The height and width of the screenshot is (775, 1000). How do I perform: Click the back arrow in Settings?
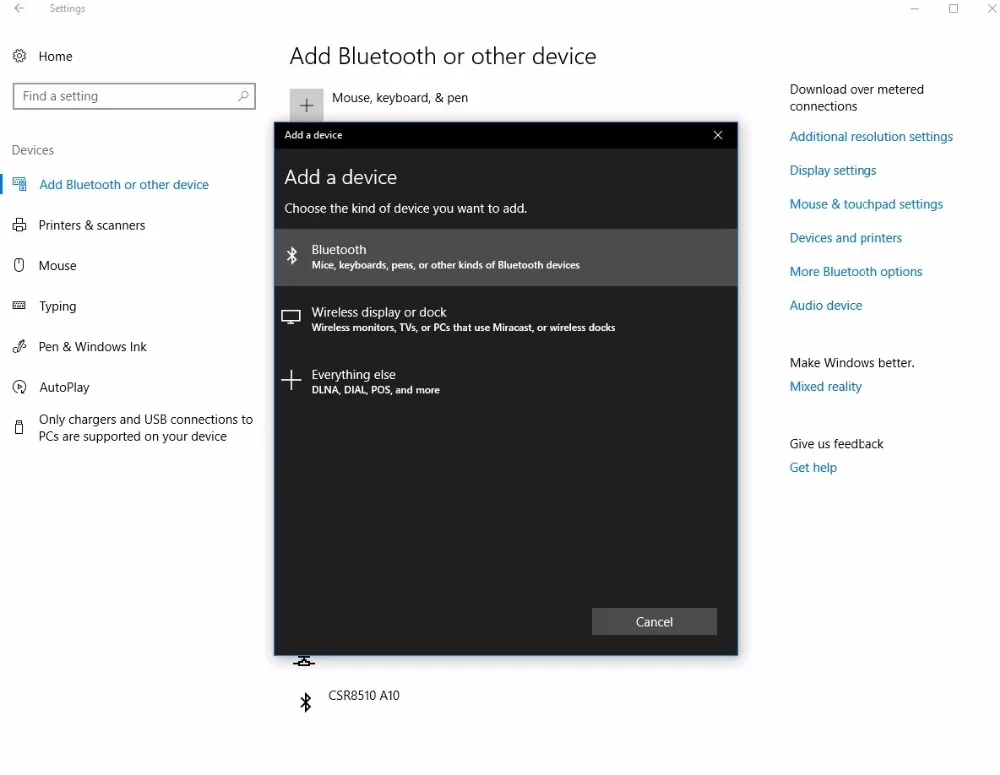click(20, 8)
